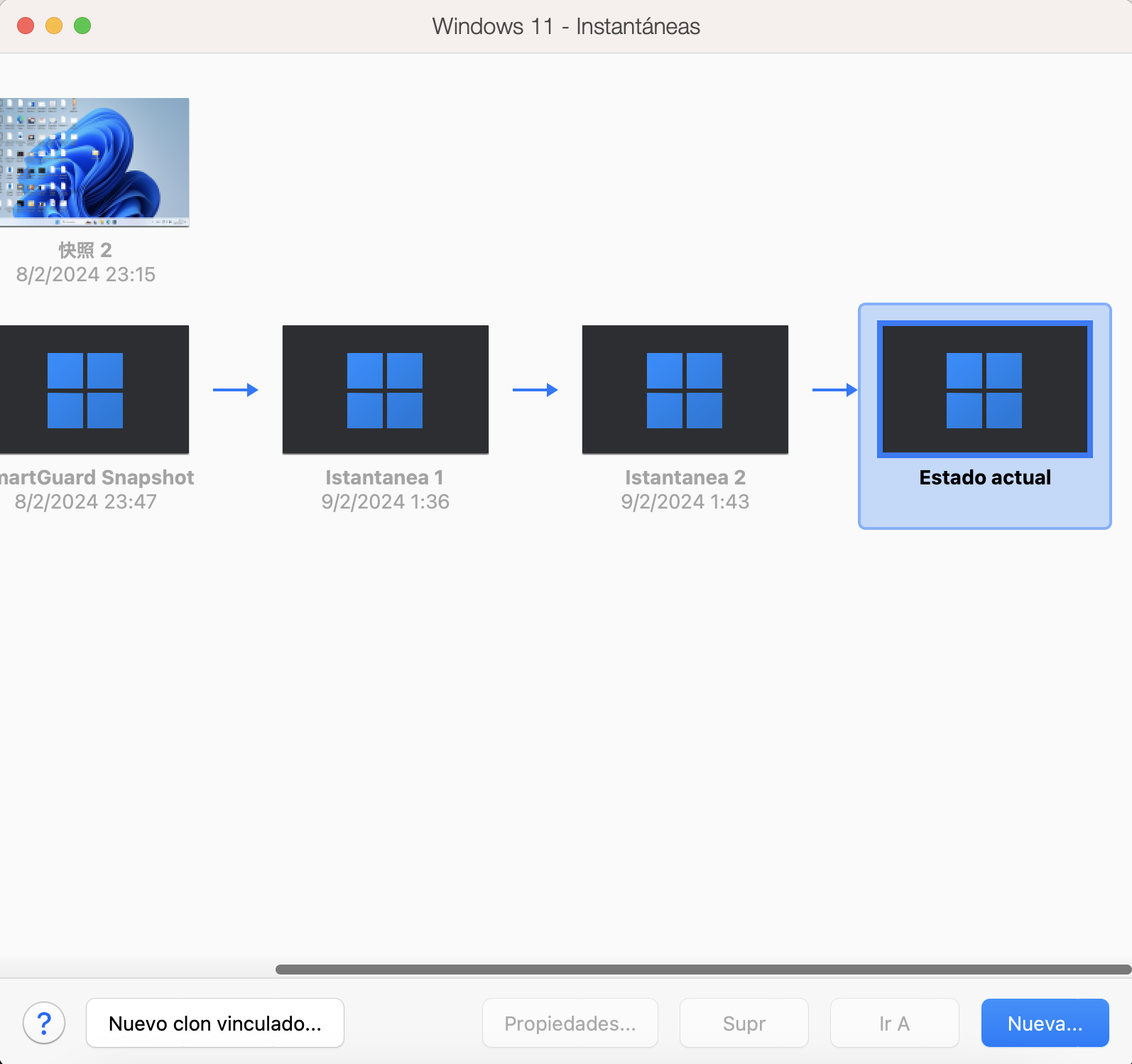Click the Estado actual label text
The width and height of the screenshot is (1132, 1064).
pyautogui.click(x=984, y=477)
